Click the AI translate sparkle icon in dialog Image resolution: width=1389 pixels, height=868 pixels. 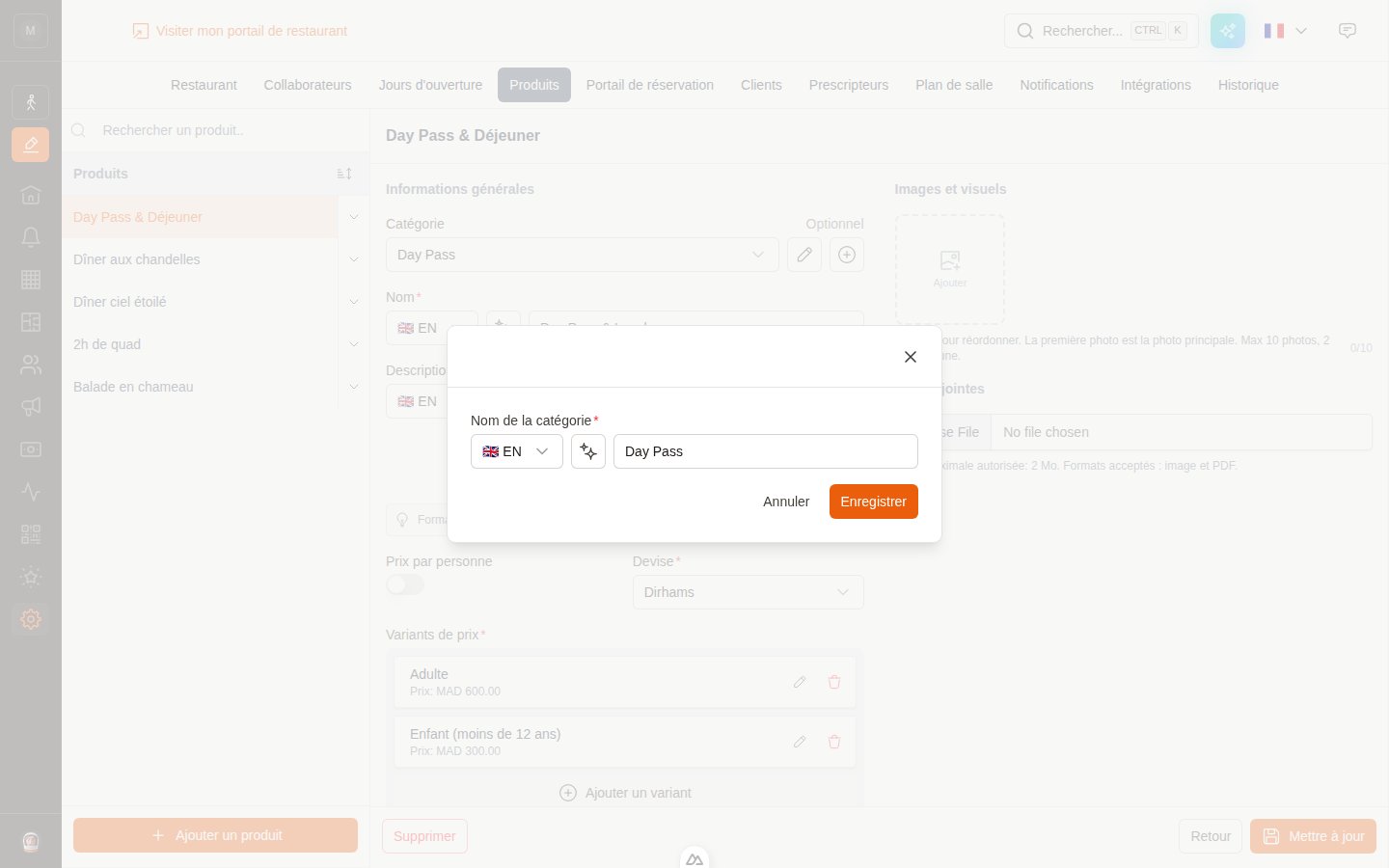pyautogui.click(x=588, y=451)
